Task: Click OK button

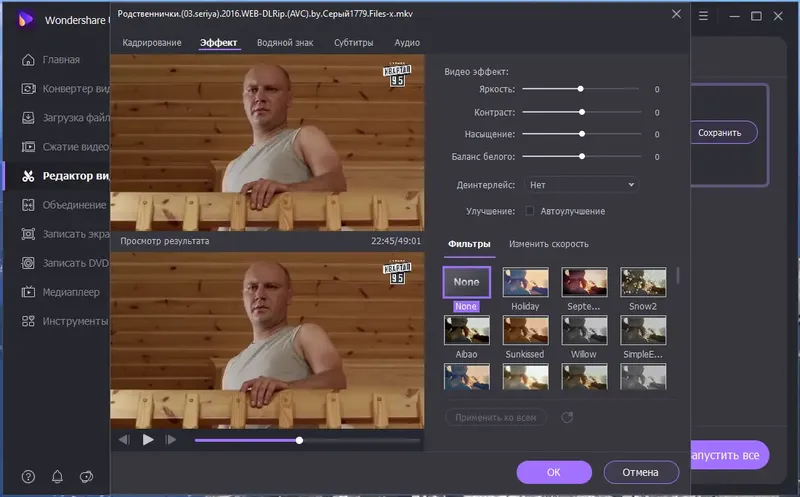Action: click(x=554, y=473)
